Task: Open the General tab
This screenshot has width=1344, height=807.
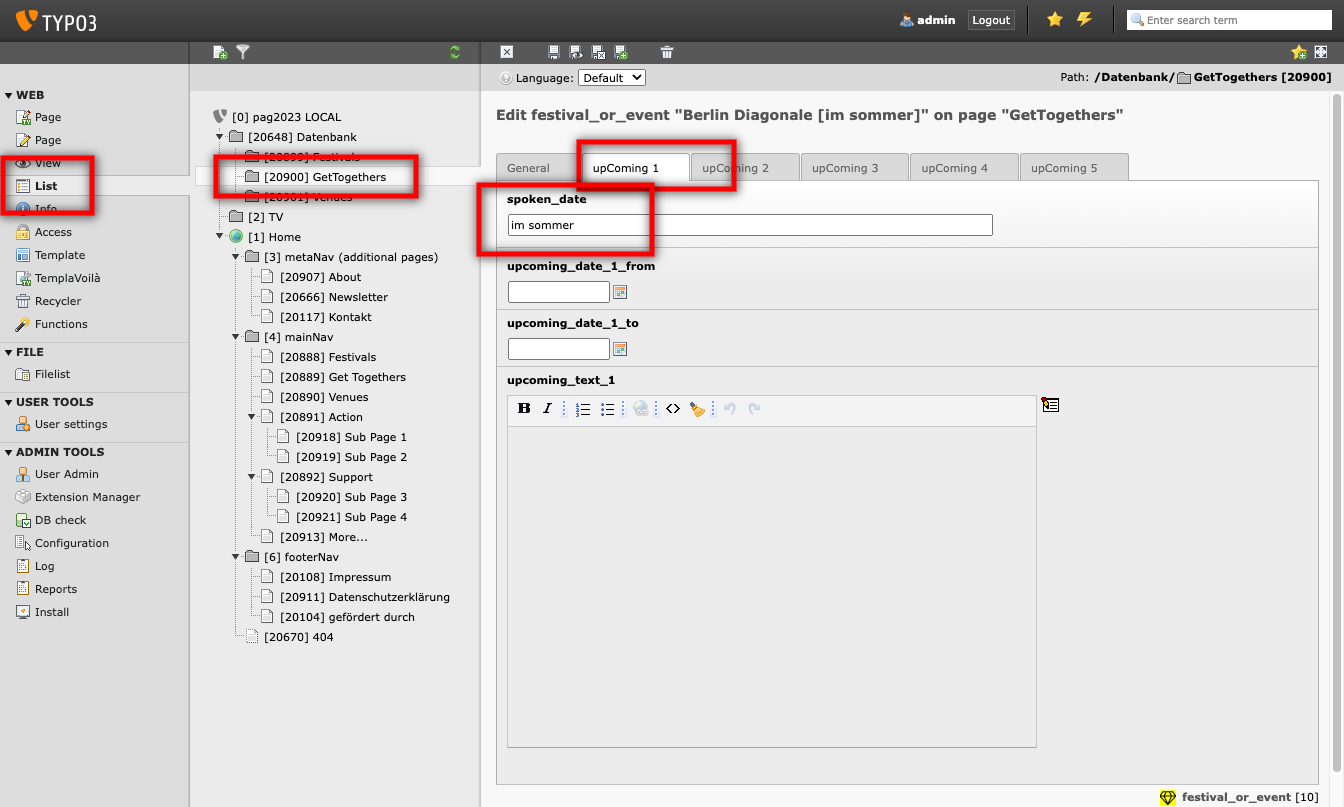Action: click(x=528, y=168)
